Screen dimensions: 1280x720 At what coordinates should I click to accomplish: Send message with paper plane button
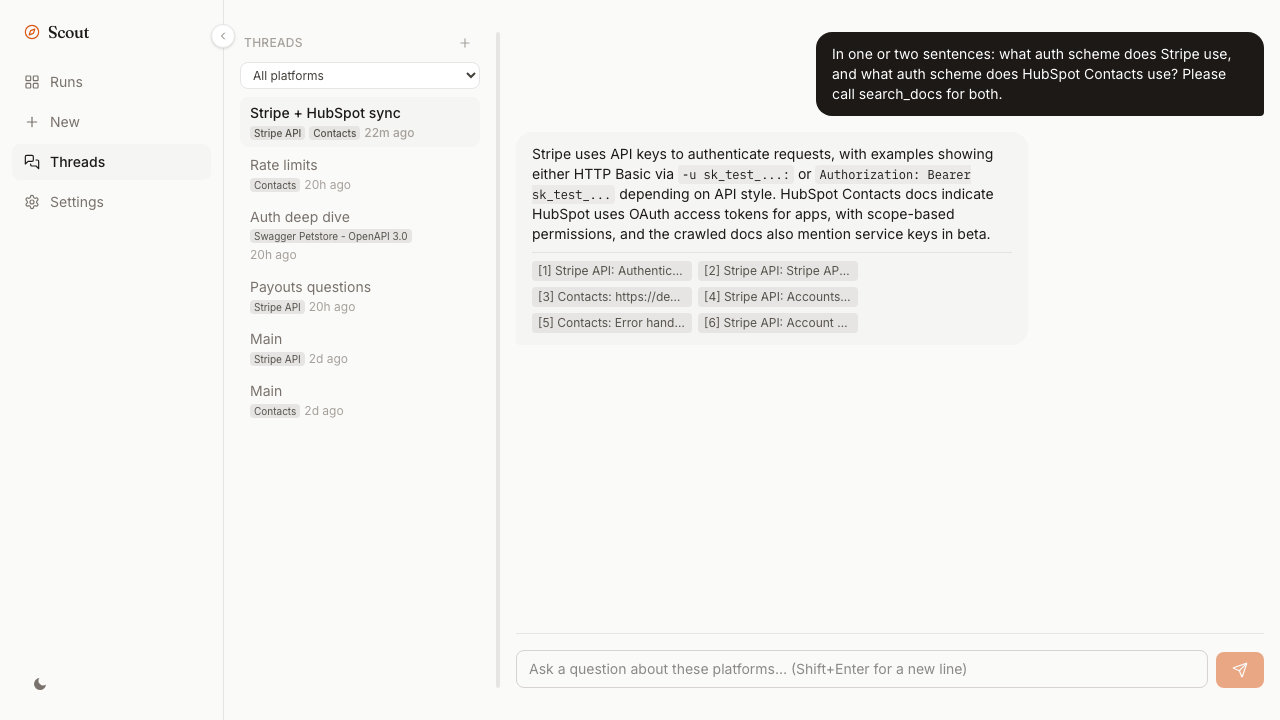(1240, 670)
